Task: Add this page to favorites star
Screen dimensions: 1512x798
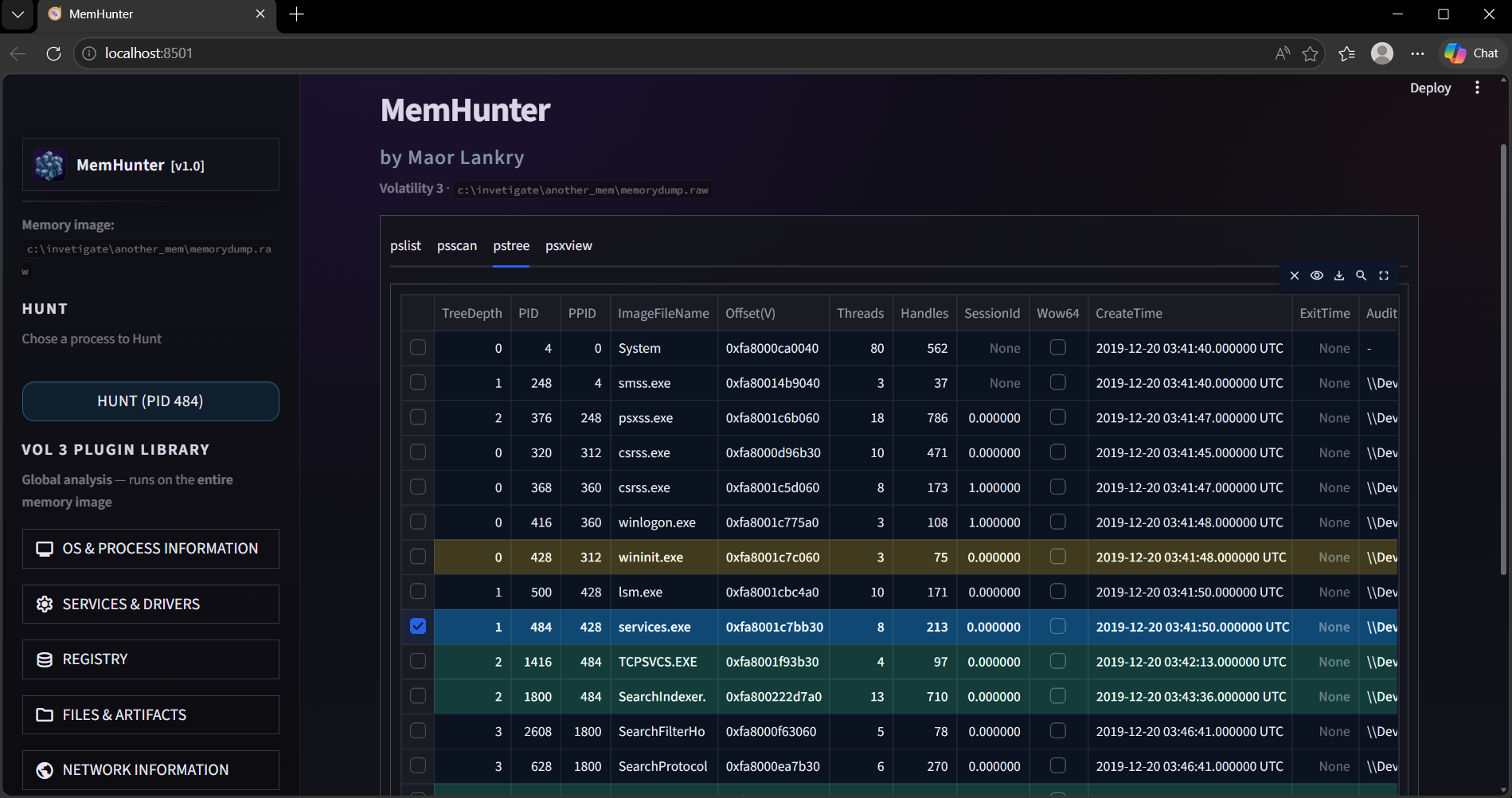Action: coord(1310,53)
